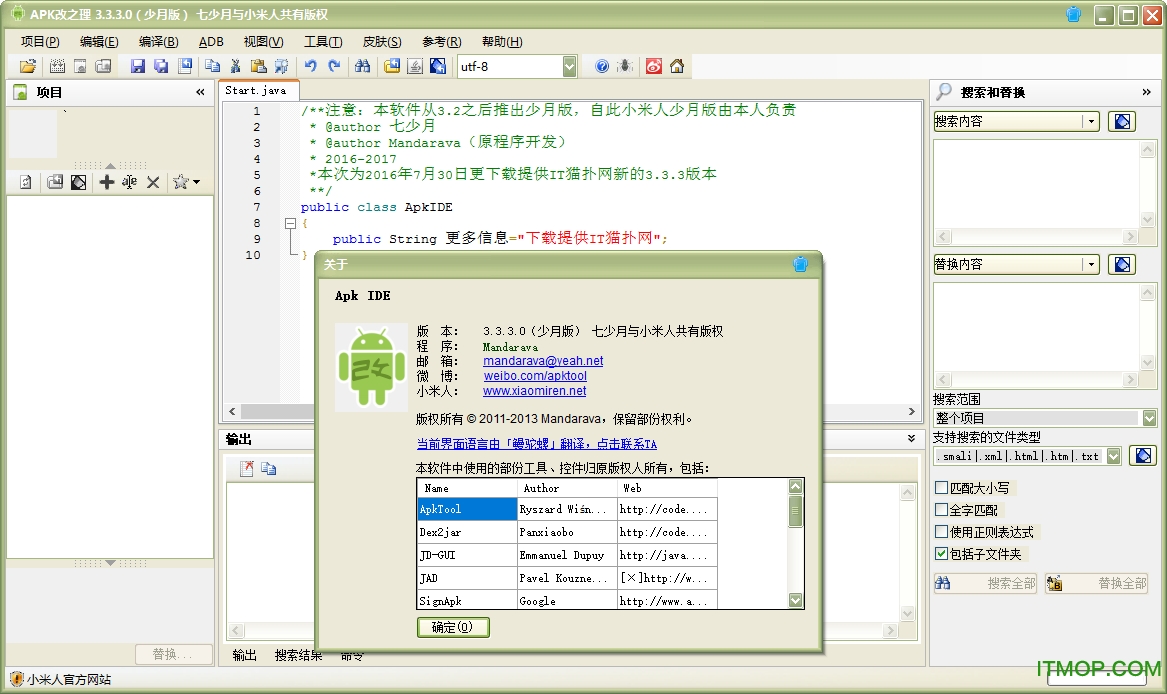This screenshot has width=1167, height=694.
Task: Uncheck the 包括子文件夹 checkbox
Action: pos(941,554)
